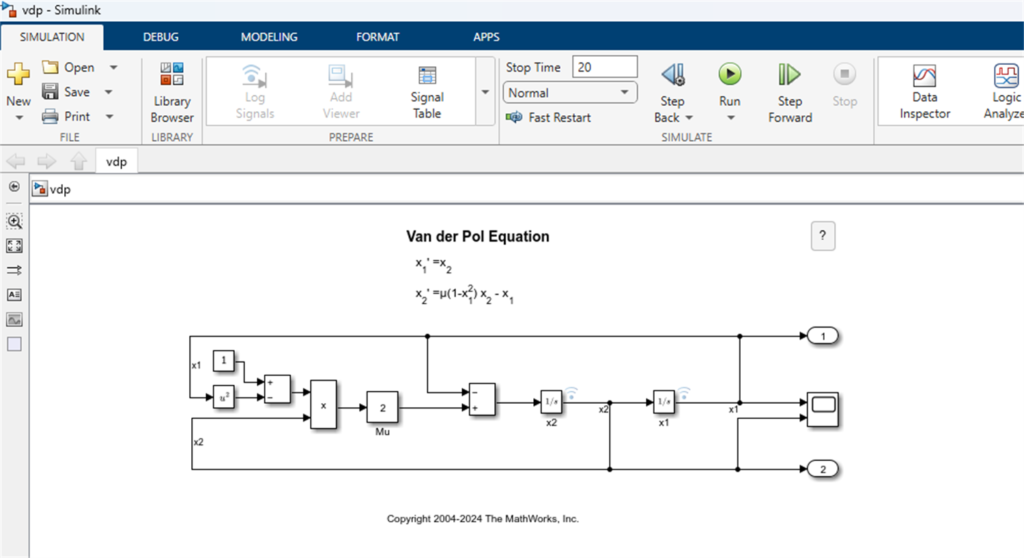Select the u squared Fcn block
This screenshot has width=1024, height=558.
pyautogui.click(x=223, y=397)
